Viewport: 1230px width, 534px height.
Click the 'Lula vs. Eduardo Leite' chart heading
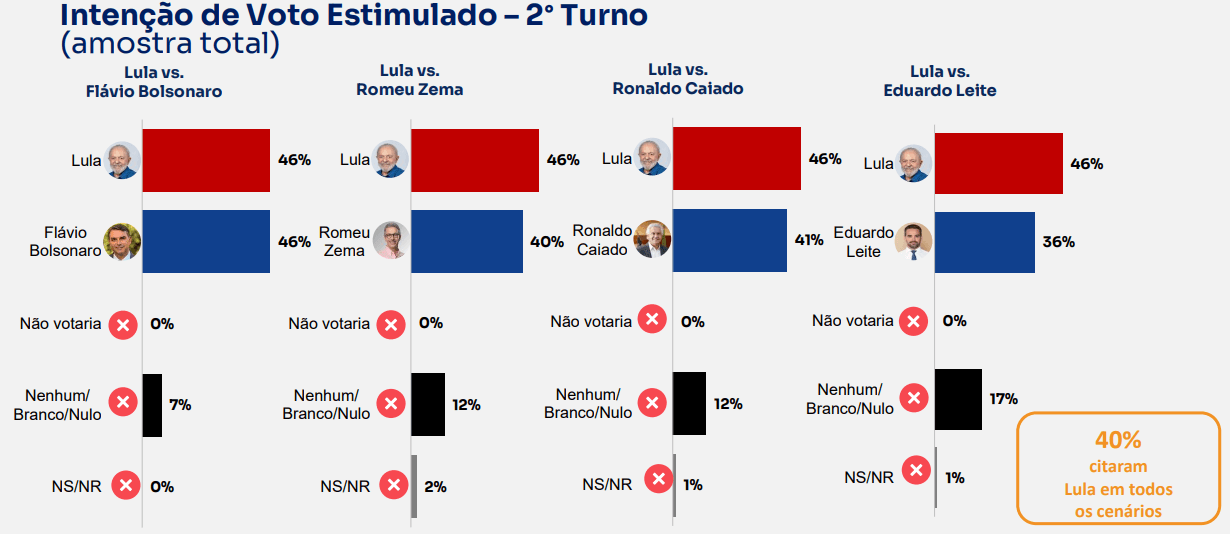tap(940, 80)
